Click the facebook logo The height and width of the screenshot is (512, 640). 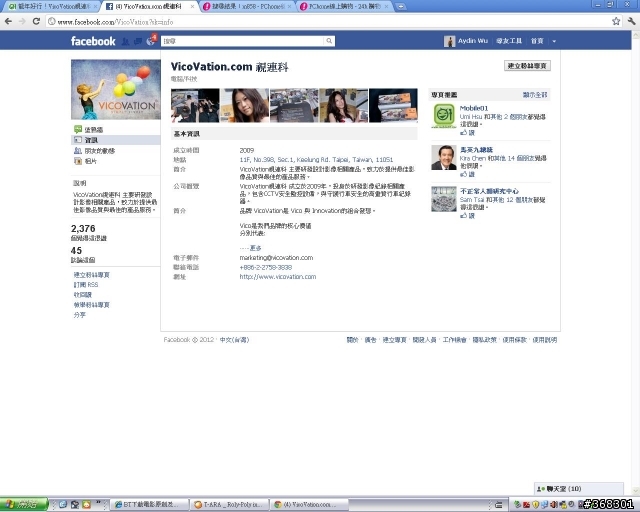click(x=93, y=41)
